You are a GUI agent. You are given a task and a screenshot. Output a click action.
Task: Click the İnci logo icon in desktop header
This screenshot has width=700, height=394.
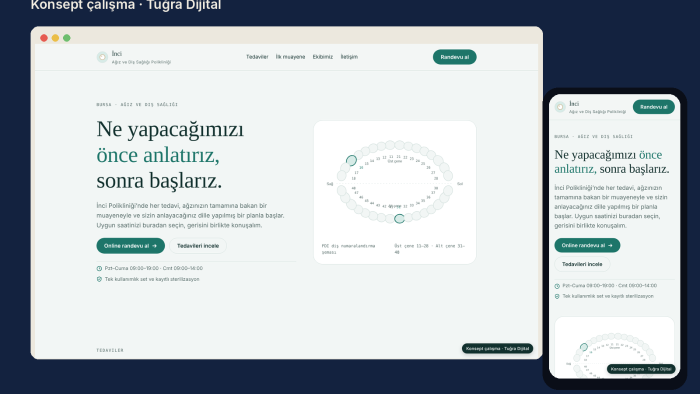[x=102, y=57]
